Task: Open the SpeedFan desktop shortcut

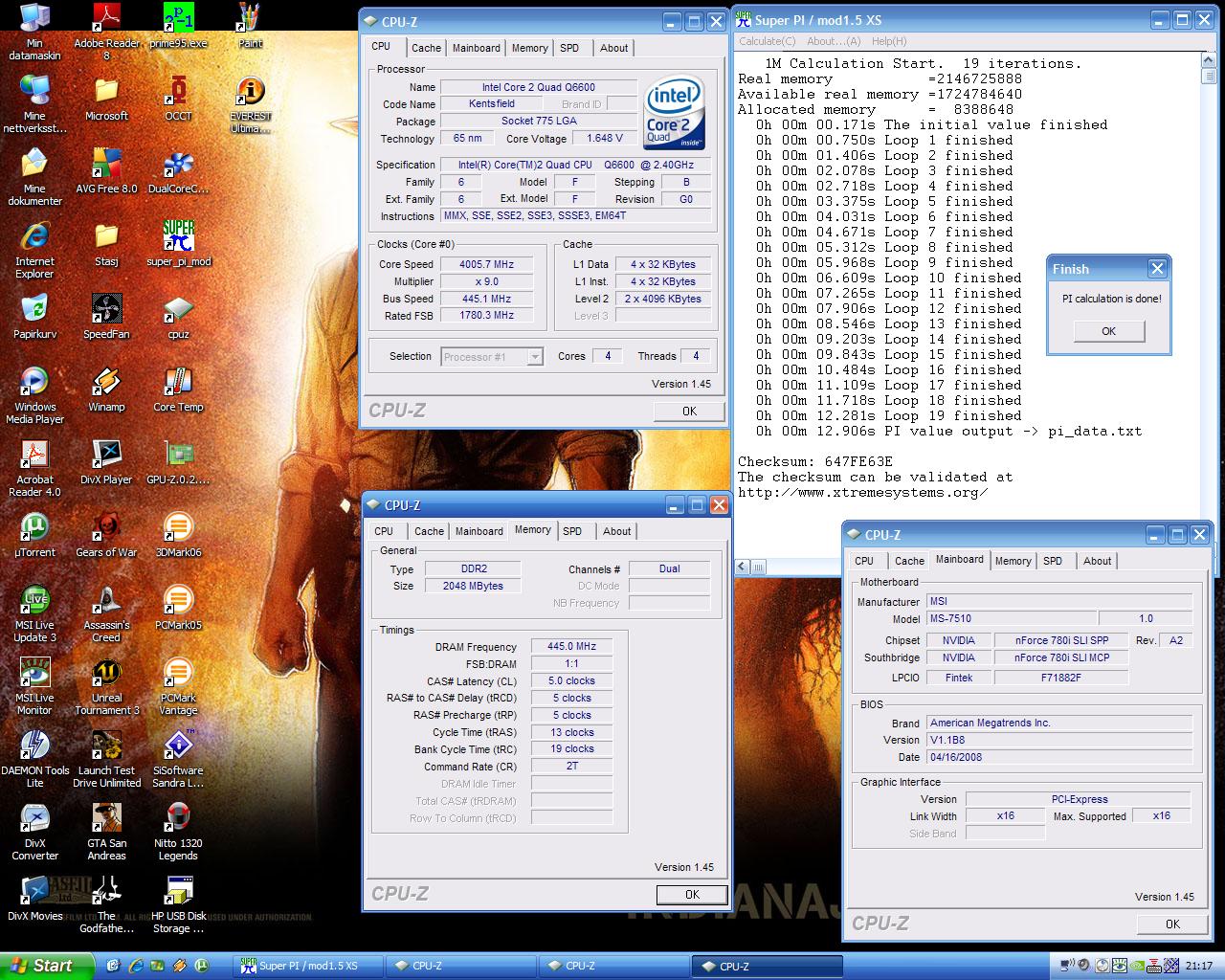Action: tap(106, 317)
